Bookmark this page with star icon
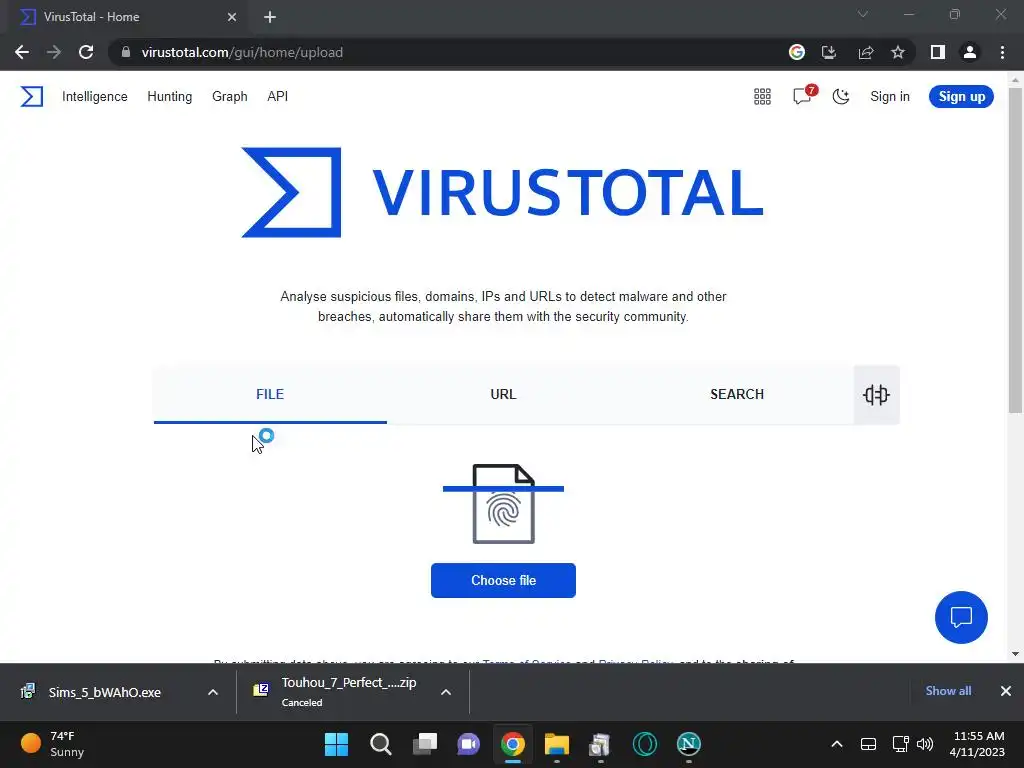This screenshot has height=768, width=1024. pyautogui.click(x=898, y=52)
